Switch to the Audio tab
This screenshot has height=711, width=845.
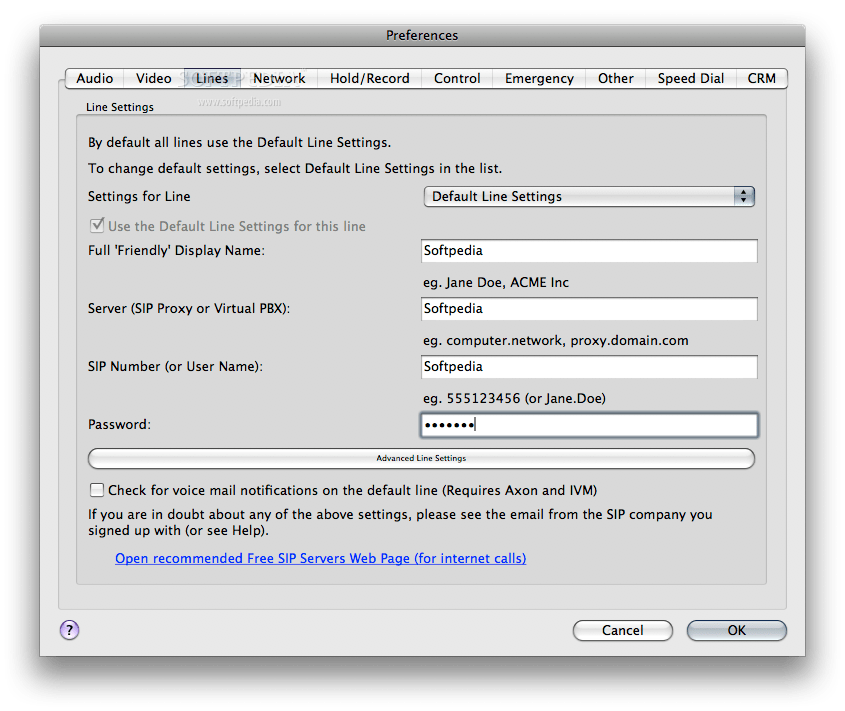click(94, 78)
